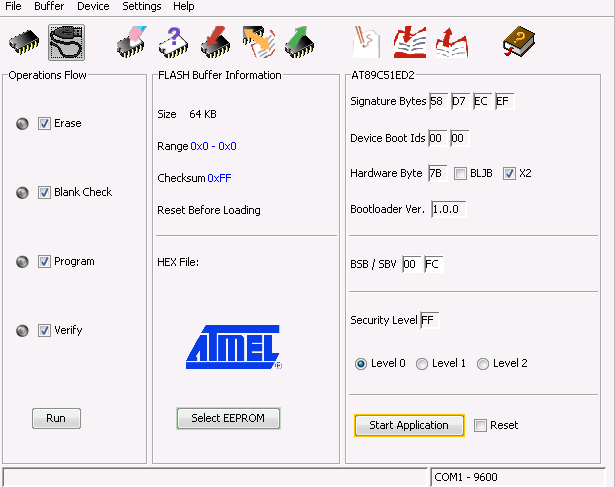Screen dimensions: 615x487
Task: Toggle the Verify checkbox
Action: pyautogui.click(x=44, y=331)
